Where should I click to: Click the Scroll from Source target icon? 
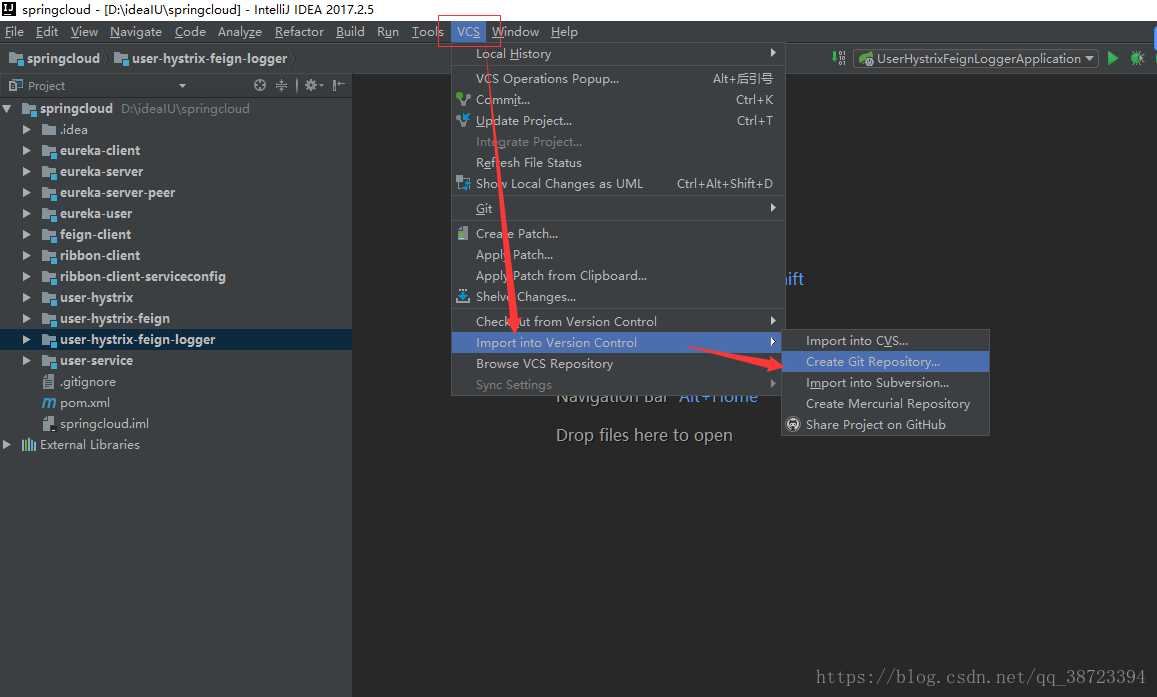[x=260, y=86]
